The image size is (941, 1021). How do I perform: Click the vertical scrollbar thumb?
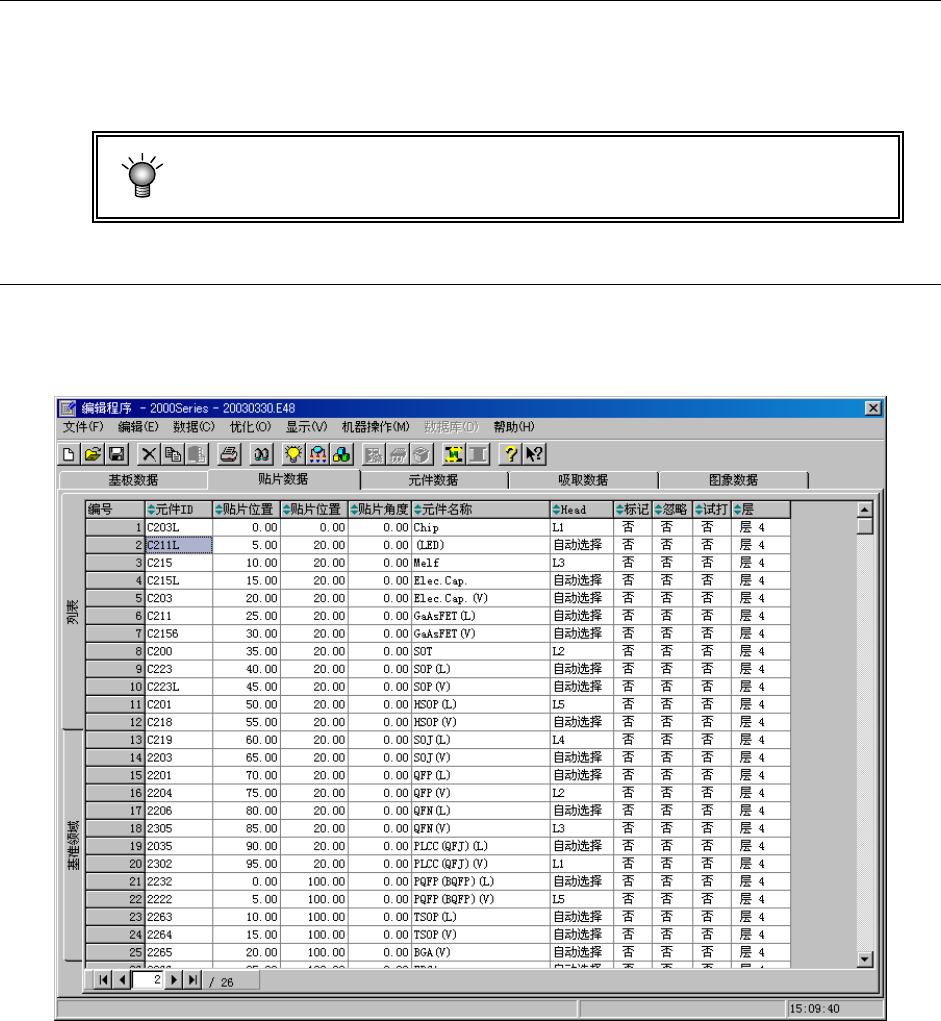pos(865,526)
